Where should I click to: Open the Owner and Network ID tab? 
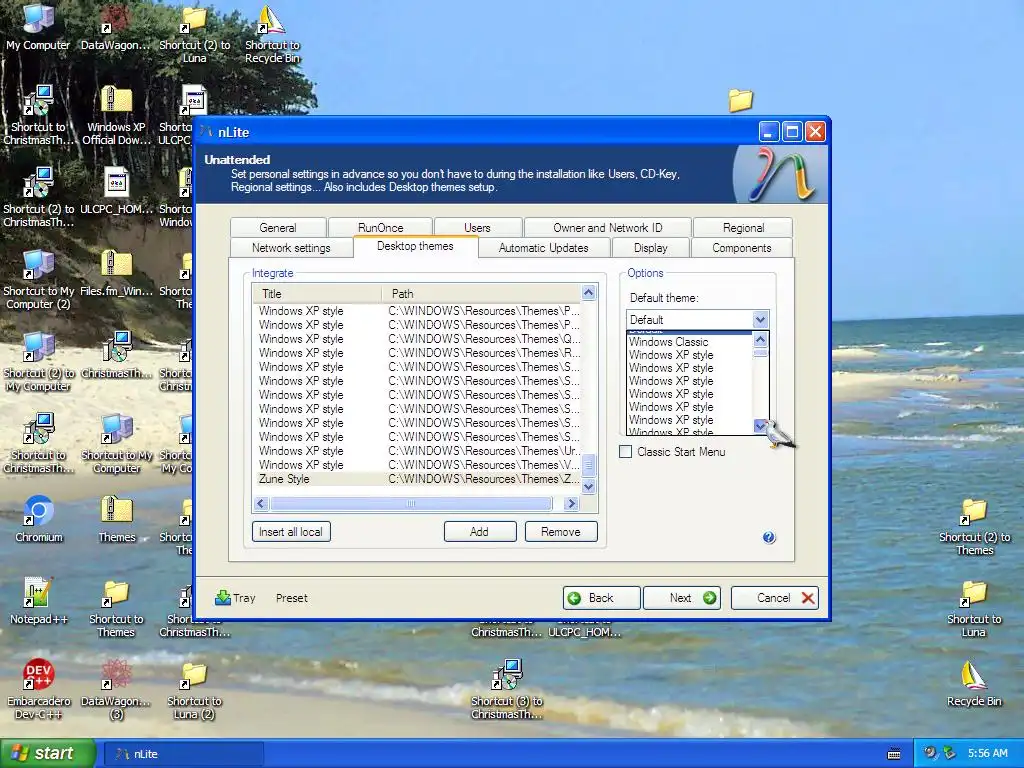pos(607,227)
